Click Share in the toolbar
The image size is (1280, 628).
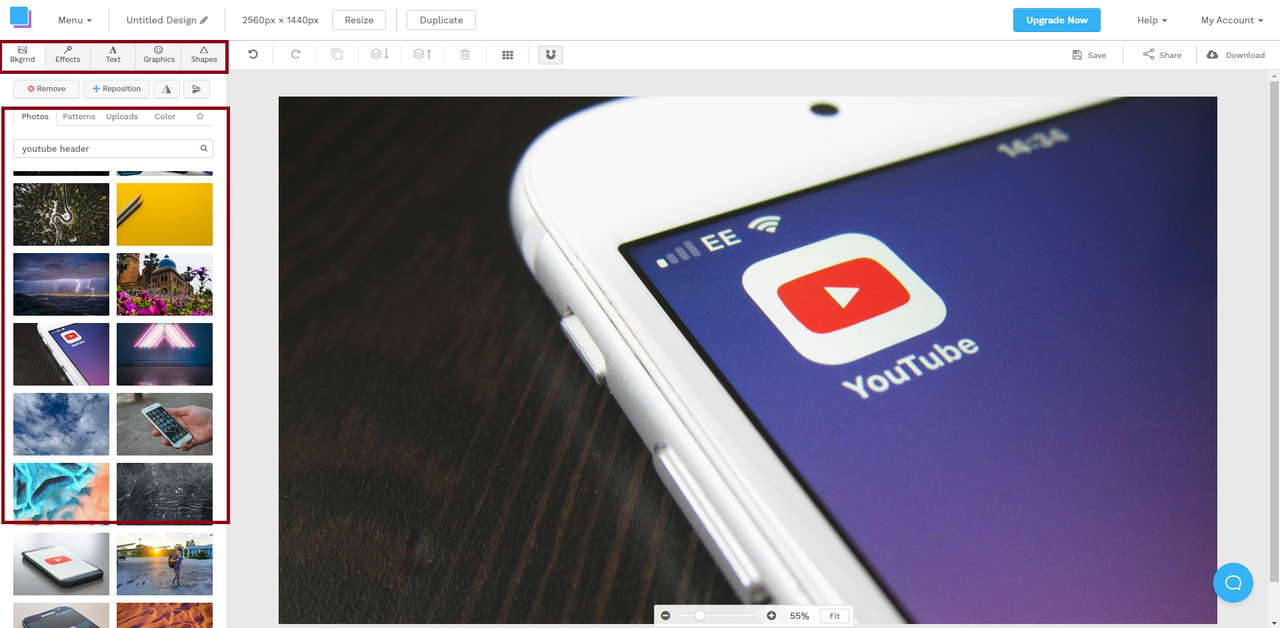1162,55
